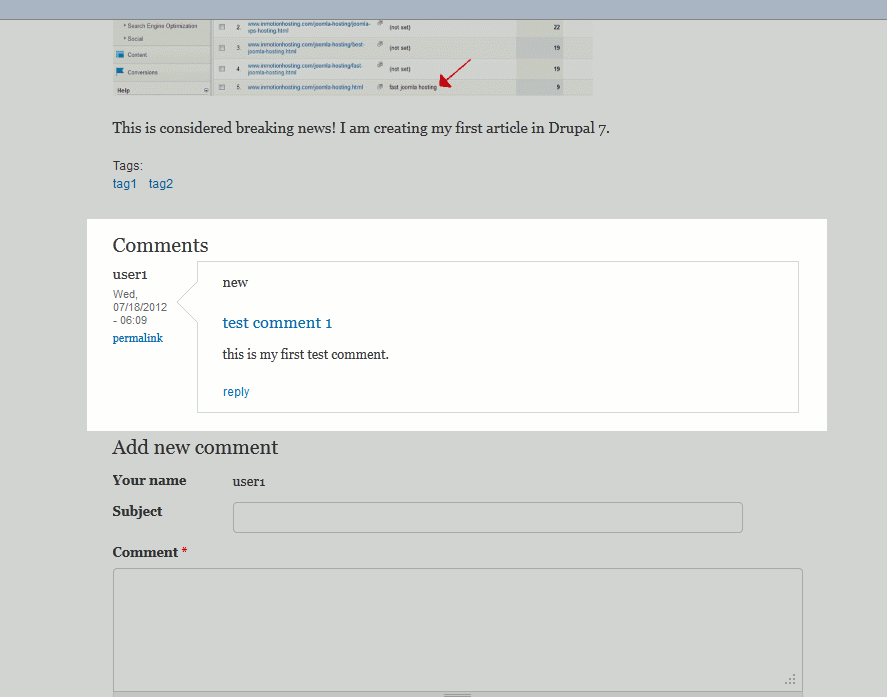Click the Conversions flag icon
Image resolution: width=887 pixels, height=697 pixels.
point(120,72)
